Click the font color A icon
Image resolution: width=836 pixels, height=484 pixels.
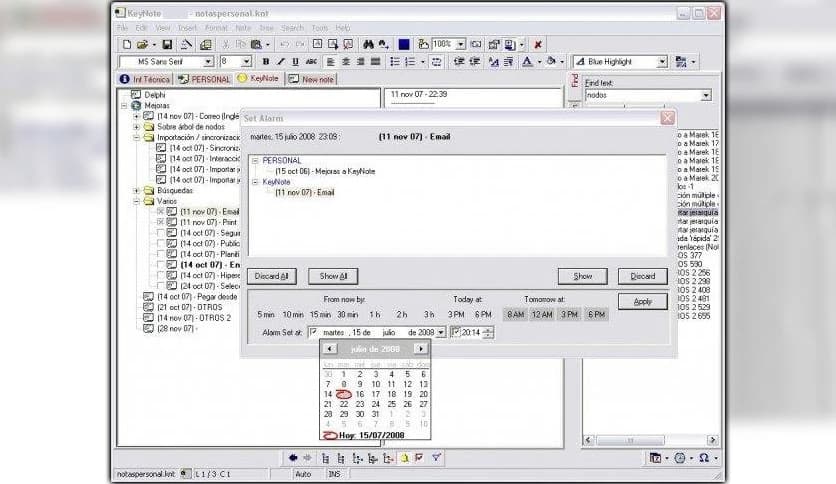(x=527, y=62)
